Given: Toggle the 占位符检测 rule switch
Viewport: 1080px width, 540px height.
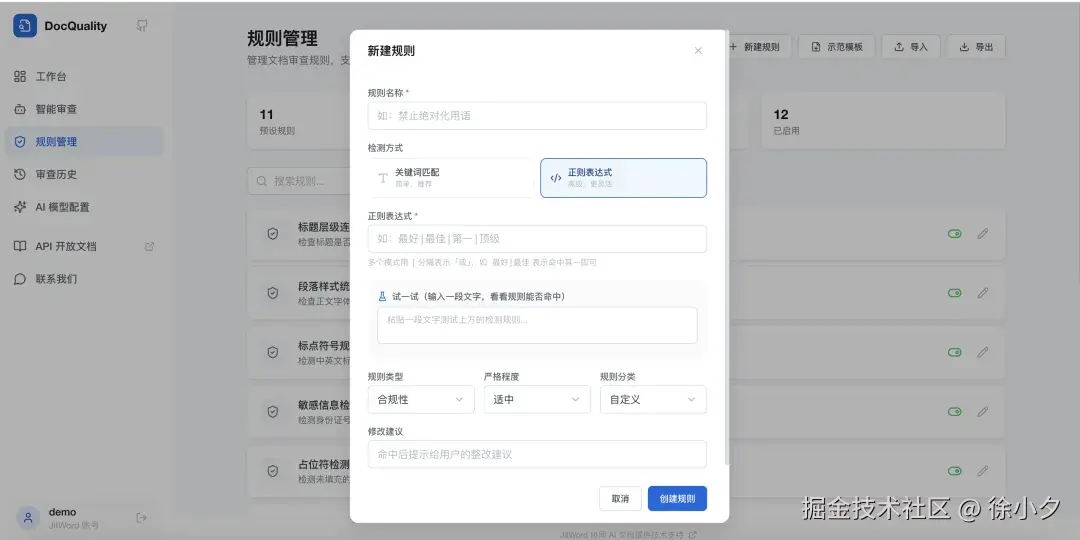Looking at the screenshot, I should (x=955, y=471).
